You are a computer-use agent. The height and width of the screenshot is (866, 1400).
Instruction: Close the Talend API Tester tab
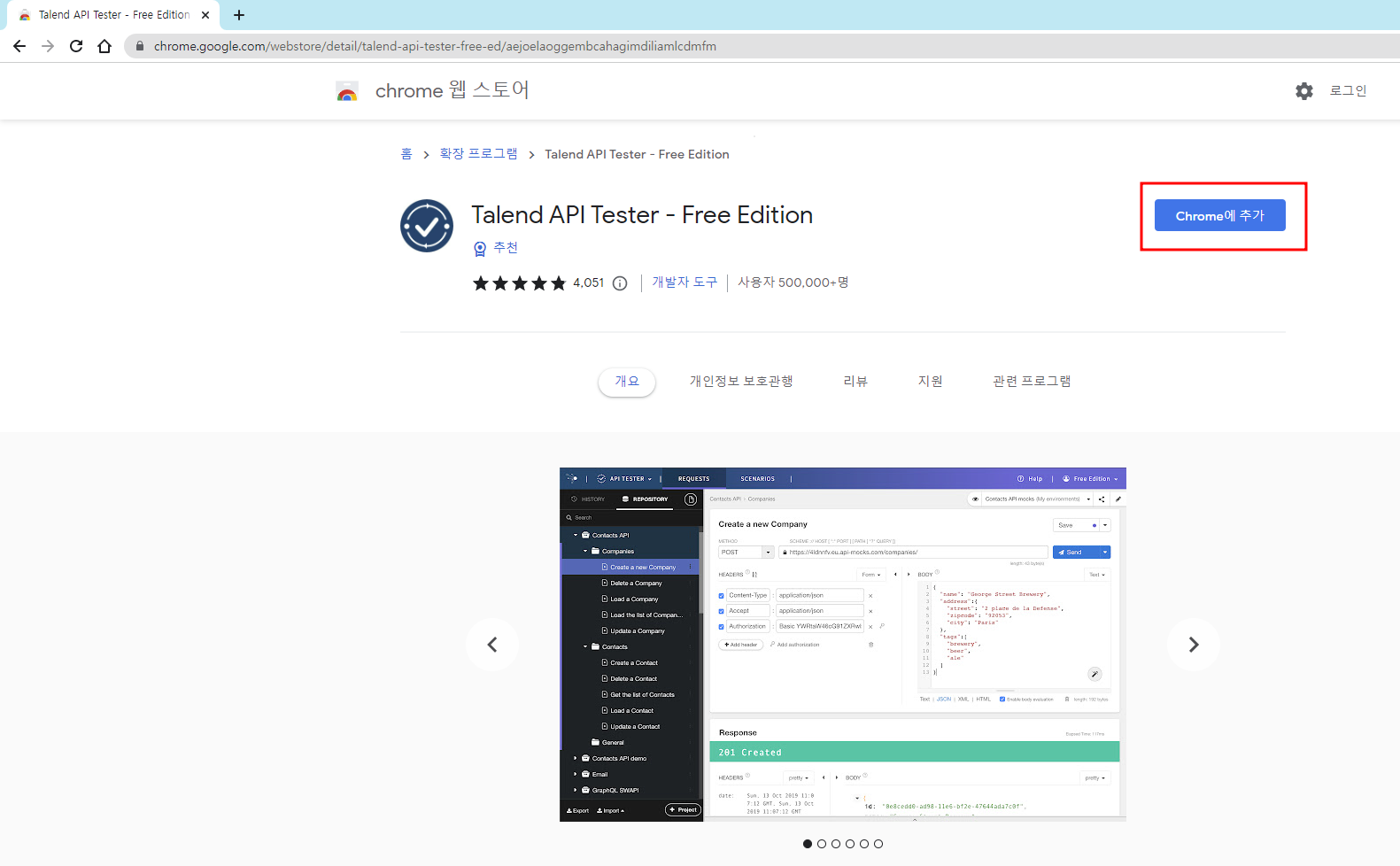tap(205, 15)
